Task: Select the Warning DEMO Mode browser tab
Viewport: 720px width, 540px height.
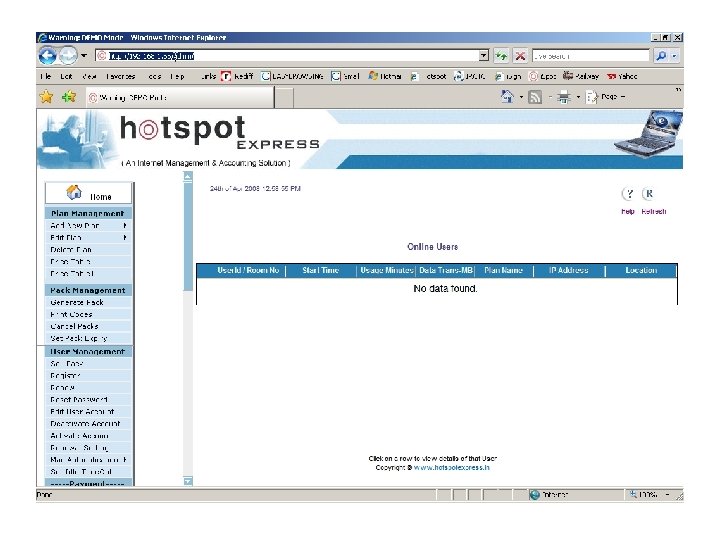Action: (180, 97)
